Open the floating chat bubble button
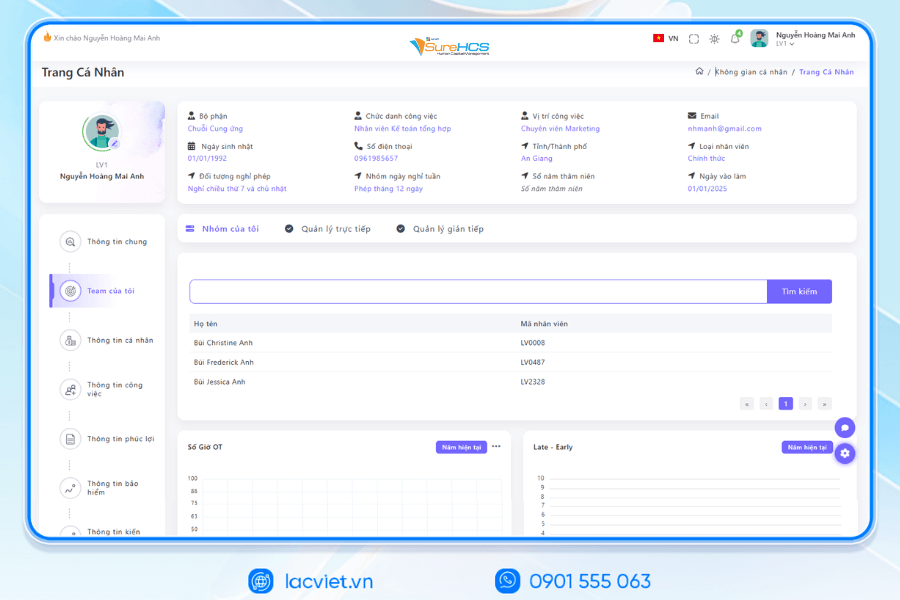The height and width of the screenshot is (600, 900). [845, 427]
